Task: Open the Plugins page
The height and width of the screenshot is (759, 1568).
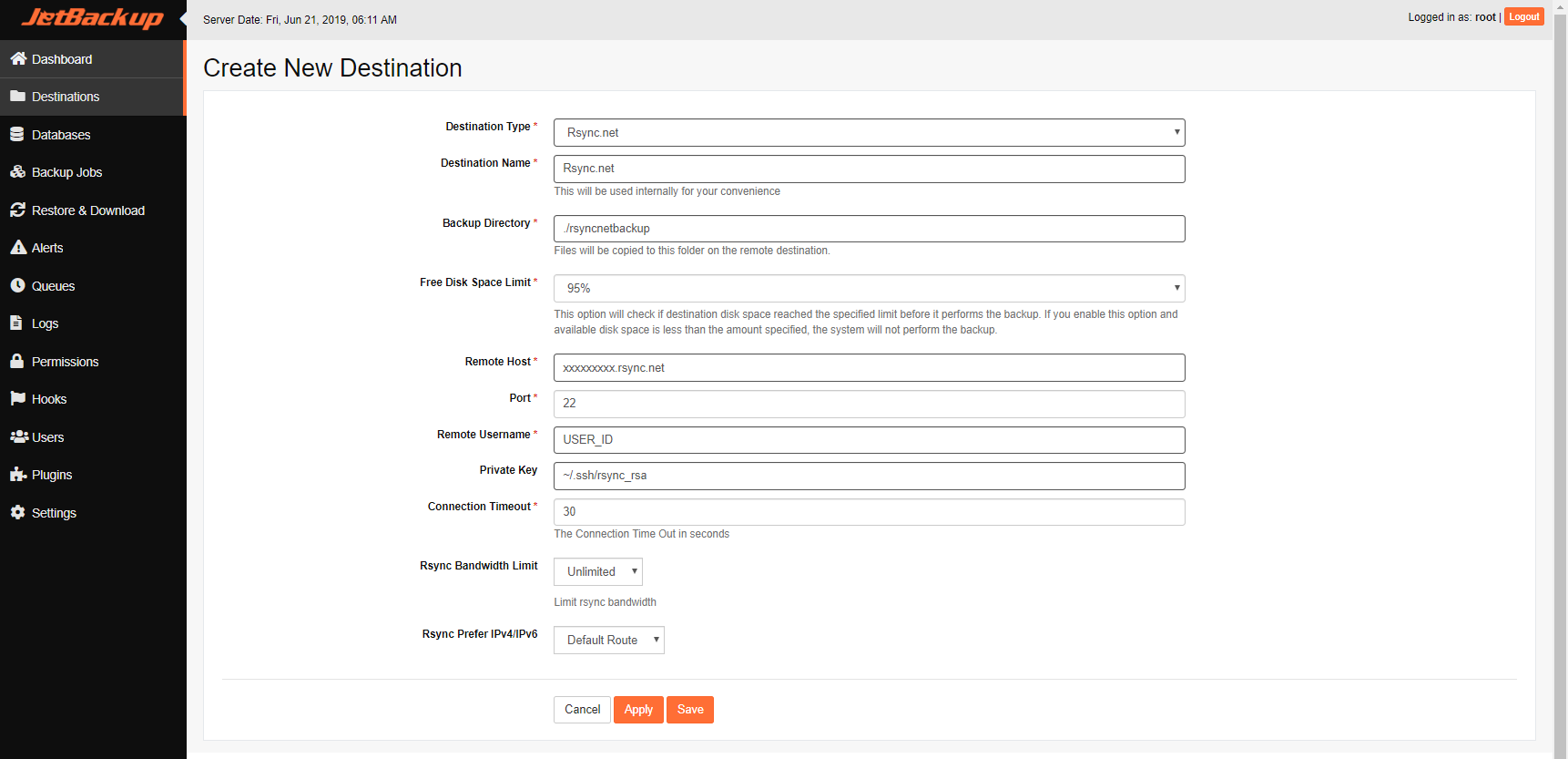Action: (x=93, y=475)
